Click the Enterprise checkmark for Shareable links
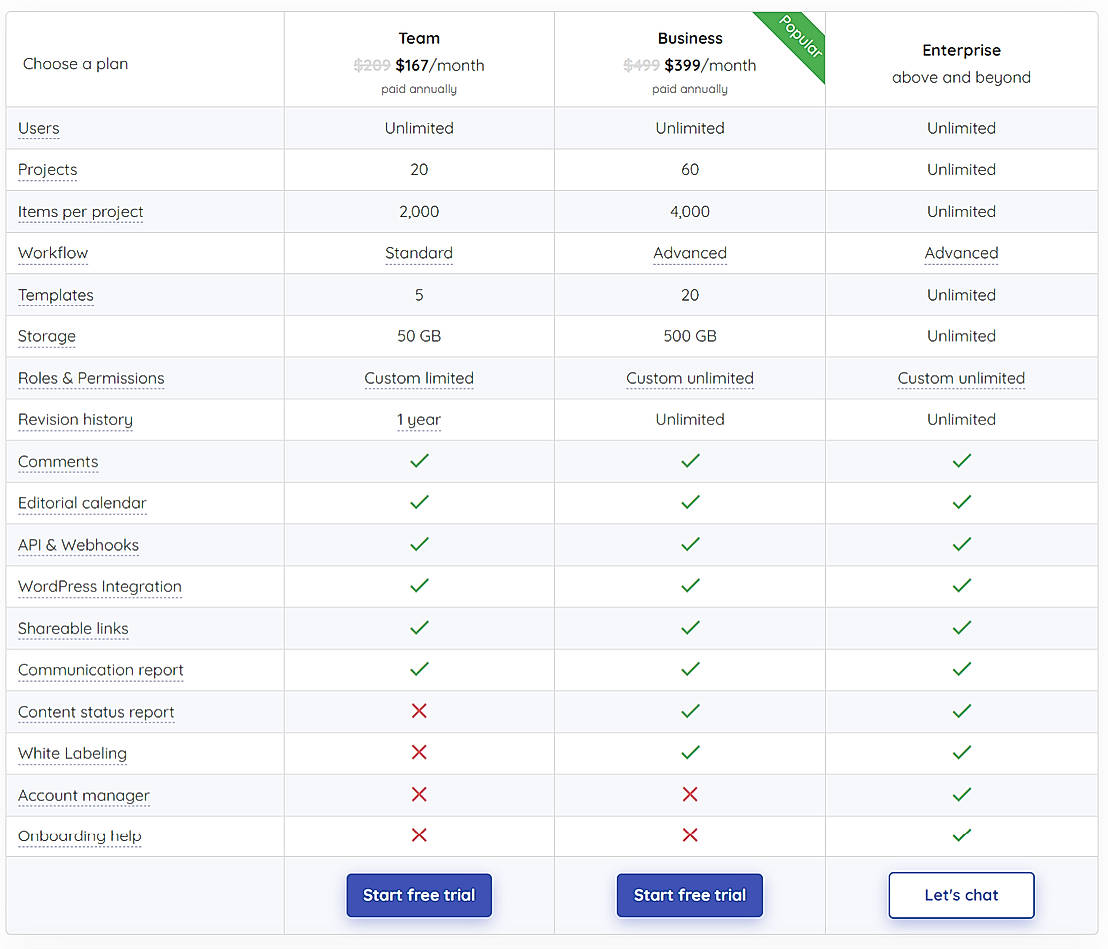 point(962,627)
